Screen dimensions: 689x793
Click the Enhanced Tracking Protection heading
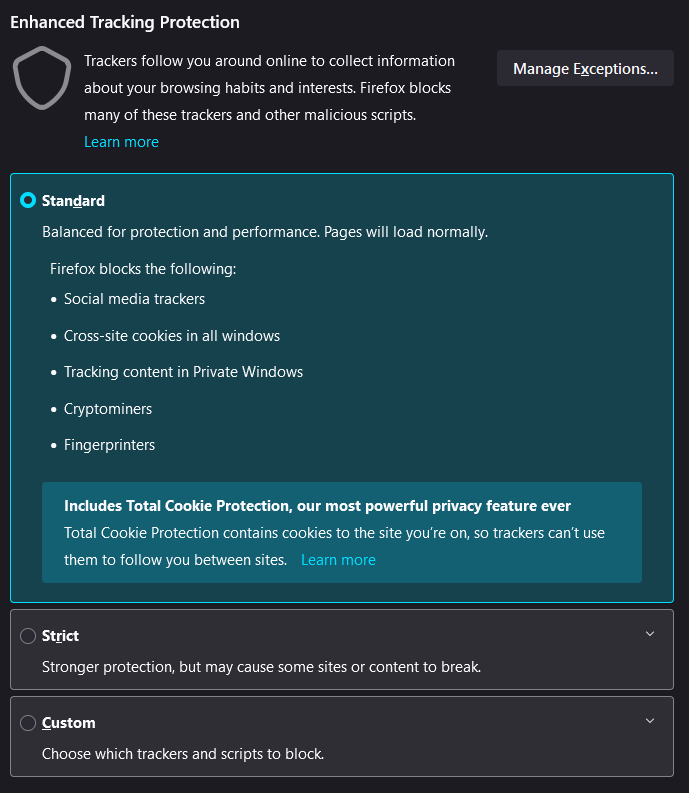[125, 22]
